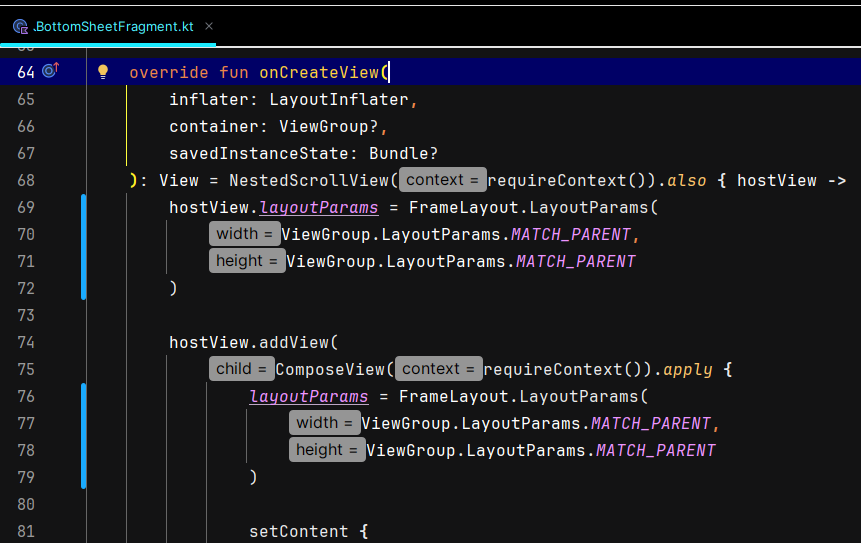Click the 'also' call on line 68
This screenshot has height=543, width=861.
[x=686, y=180]
